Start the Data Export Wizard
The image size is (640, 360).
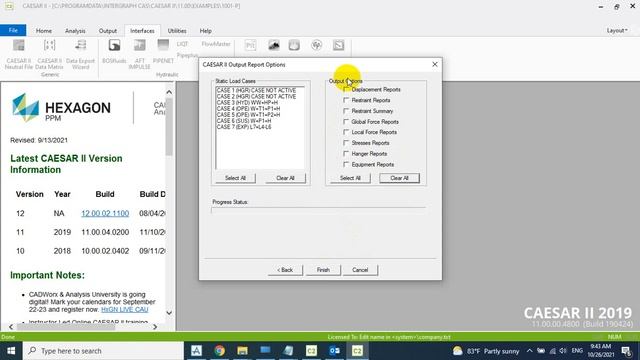click(x=80, y=54)
